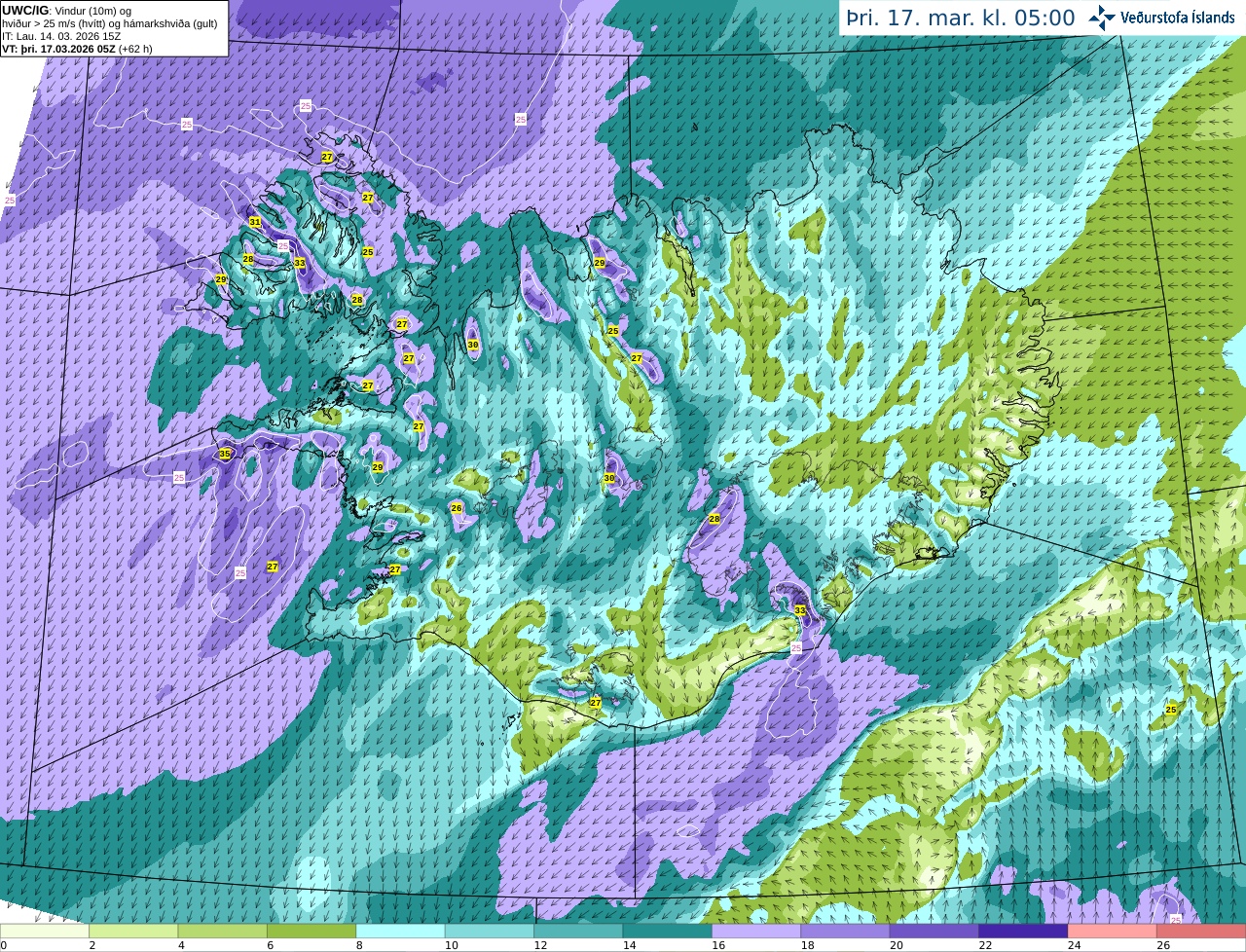Pick the 22–24 m/s dark indigo legend swatch
Image resolution: width=1246 pixels, height=952 pixels.
click(1023, 932)
